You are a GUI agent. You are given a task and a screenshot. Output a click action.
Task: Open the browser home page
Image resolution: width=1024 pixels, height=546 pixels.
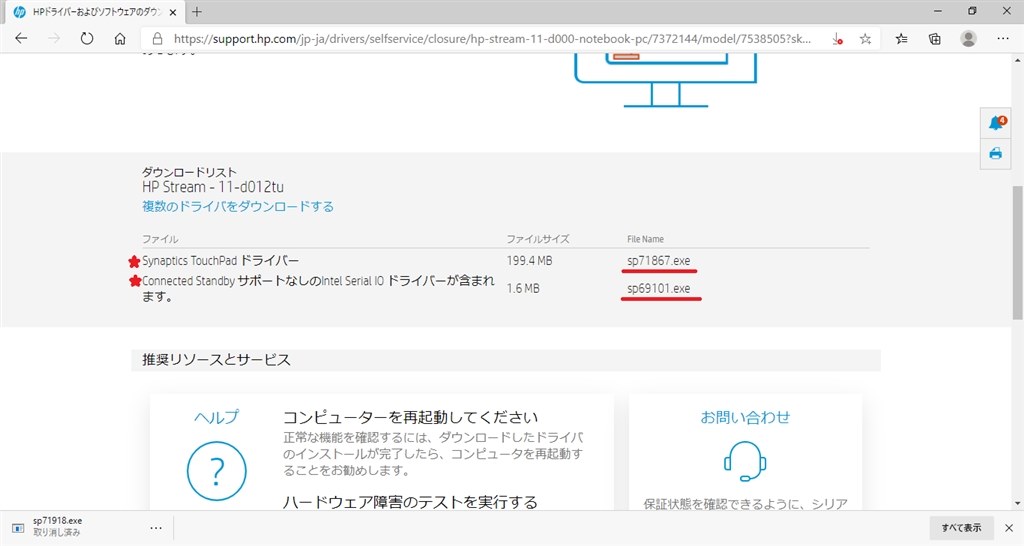point(120,39)
